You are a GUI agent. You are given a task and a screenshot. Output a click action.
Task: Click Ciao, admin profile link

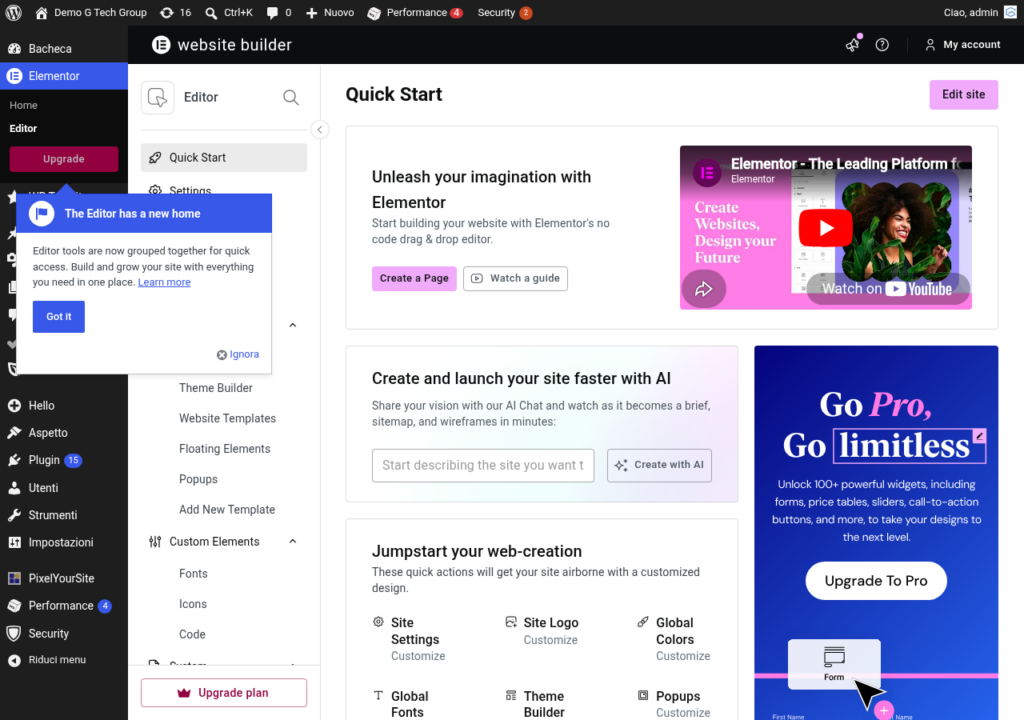point(980,12)
